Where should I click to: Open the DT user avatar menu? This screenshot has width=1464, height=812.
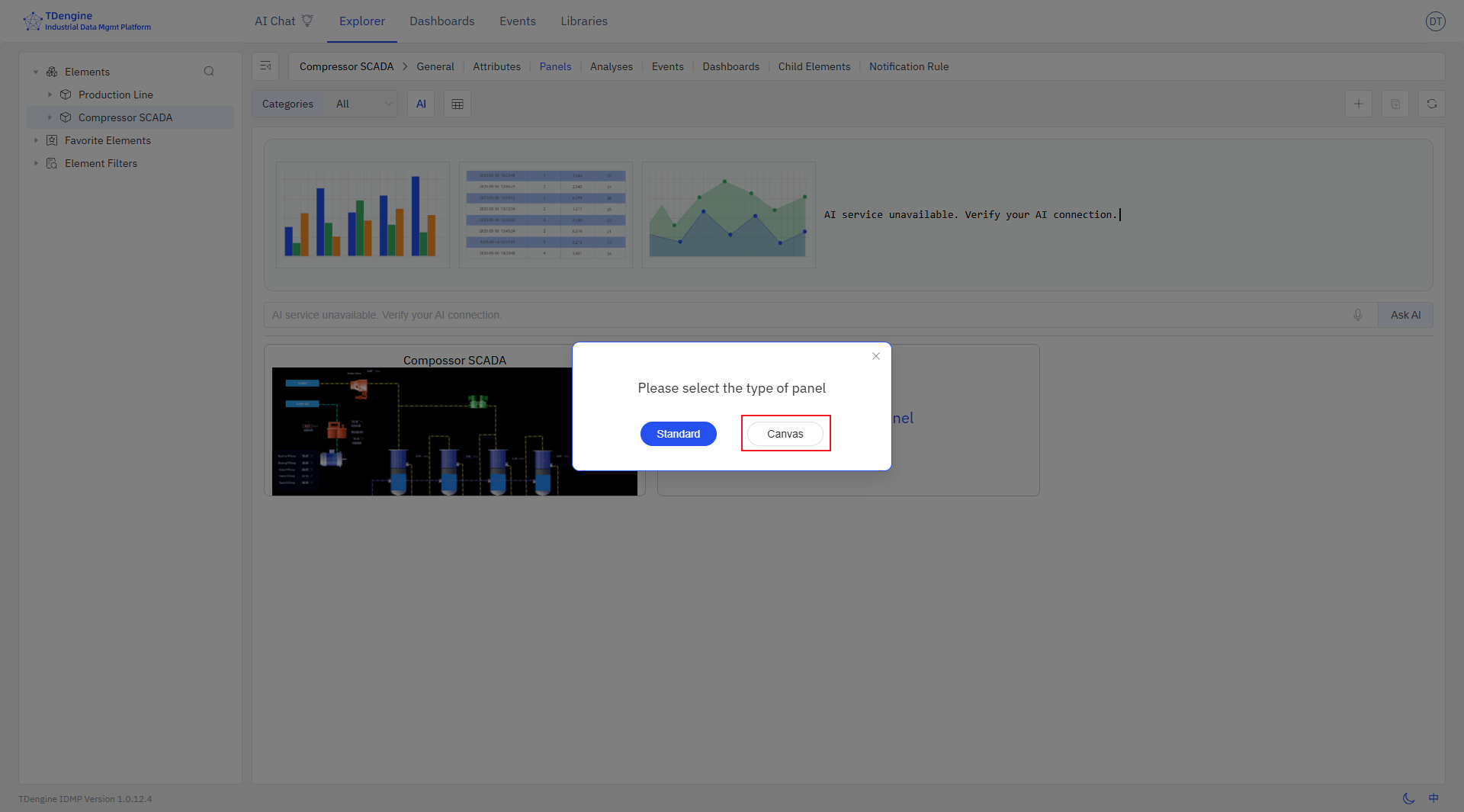[x=1435, y=21]
